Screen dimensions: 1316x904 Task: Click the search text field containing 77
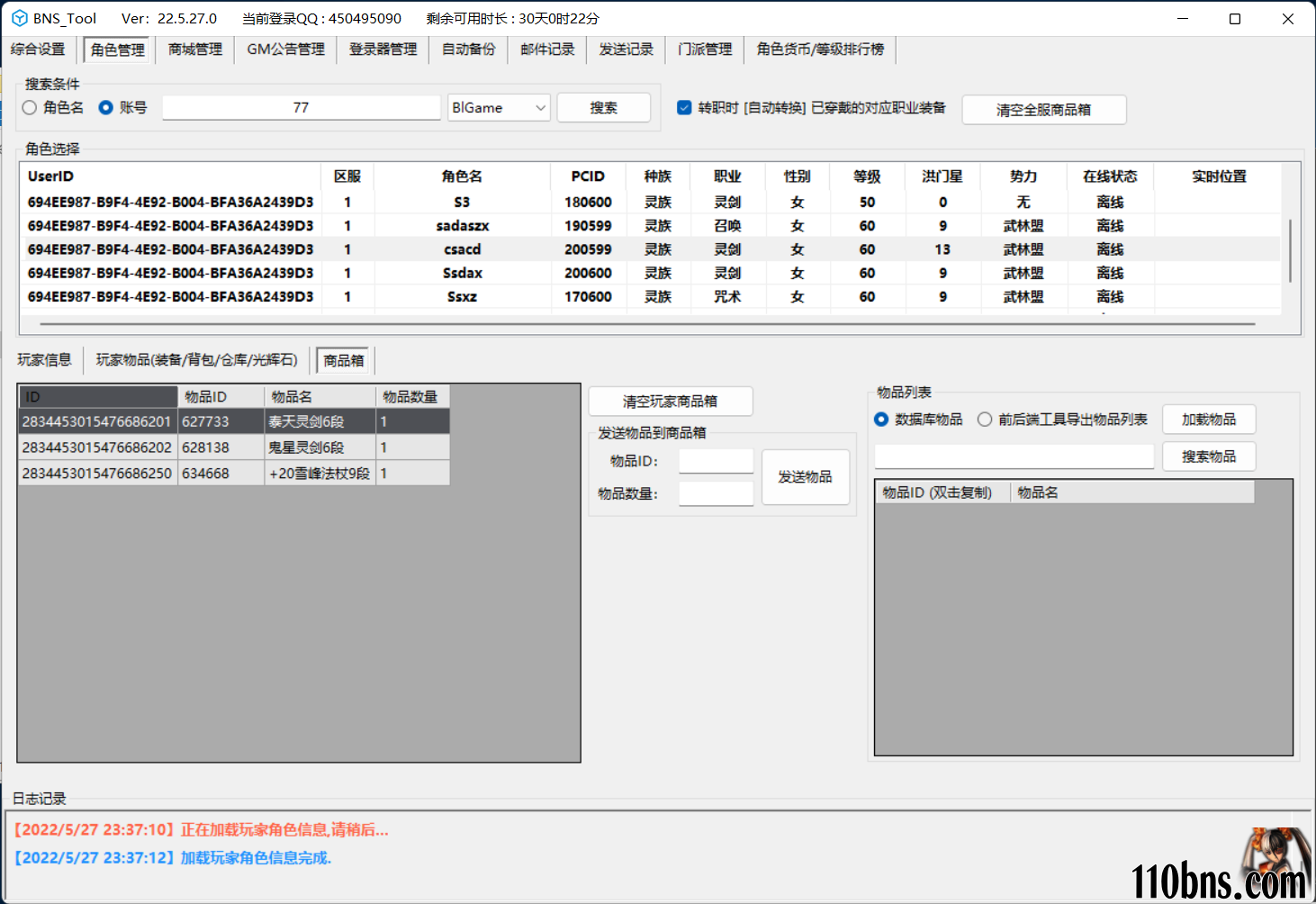pyautogui.click(x=301, y=107)
